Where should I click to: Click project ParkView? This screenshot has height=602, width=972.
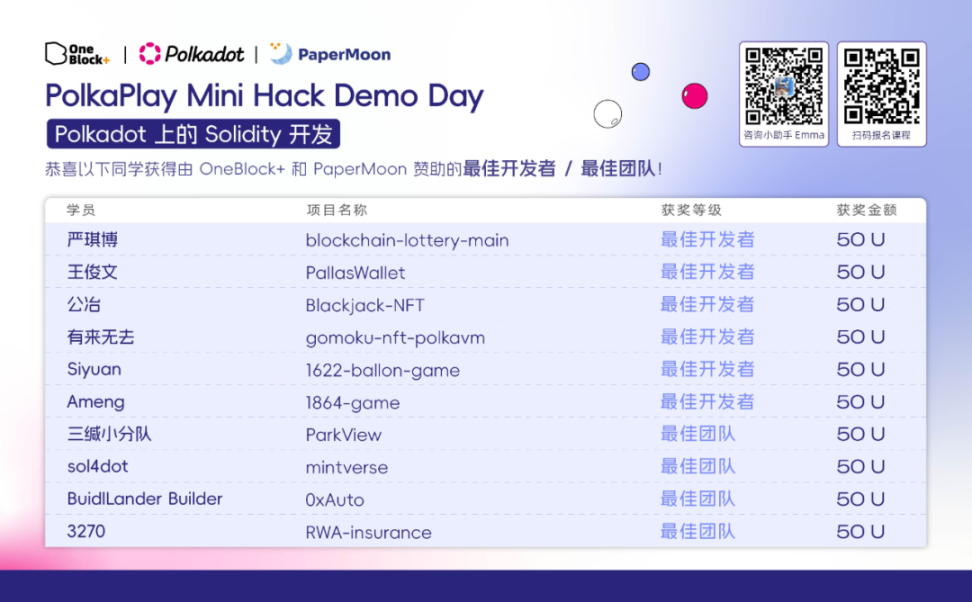click(x=343, y=435)
